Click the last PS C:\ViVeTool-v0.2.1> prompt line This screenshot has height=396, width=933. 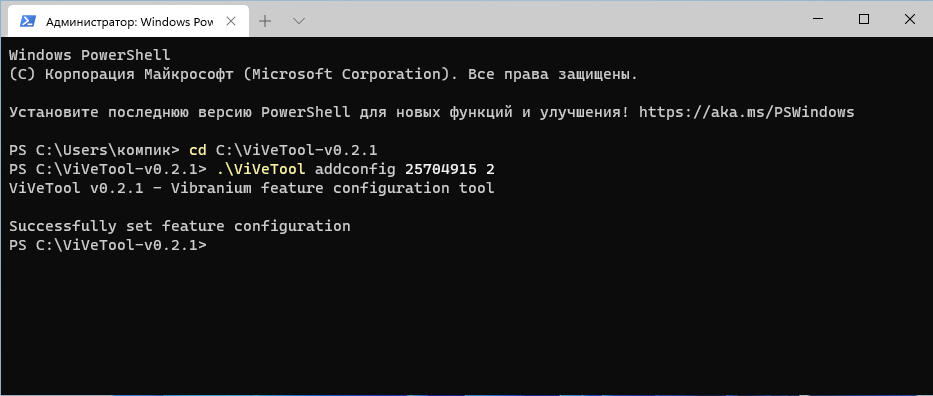click(108, 245)
